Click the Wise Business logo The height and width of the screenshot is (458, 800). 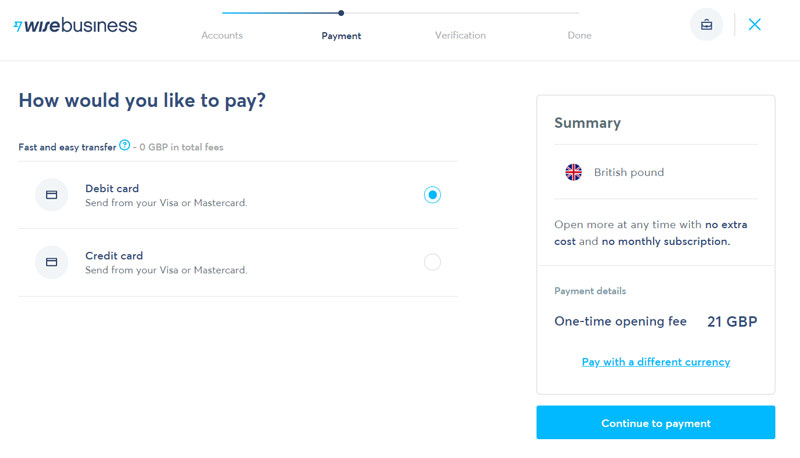point(76,25)
